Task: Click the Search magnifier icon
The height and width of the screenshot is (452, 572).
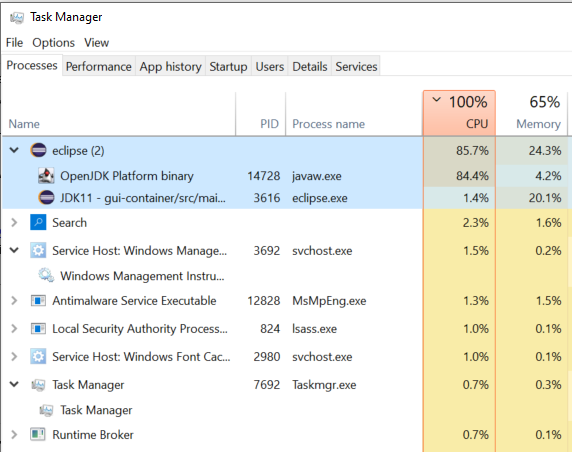Action: point(38,223)
